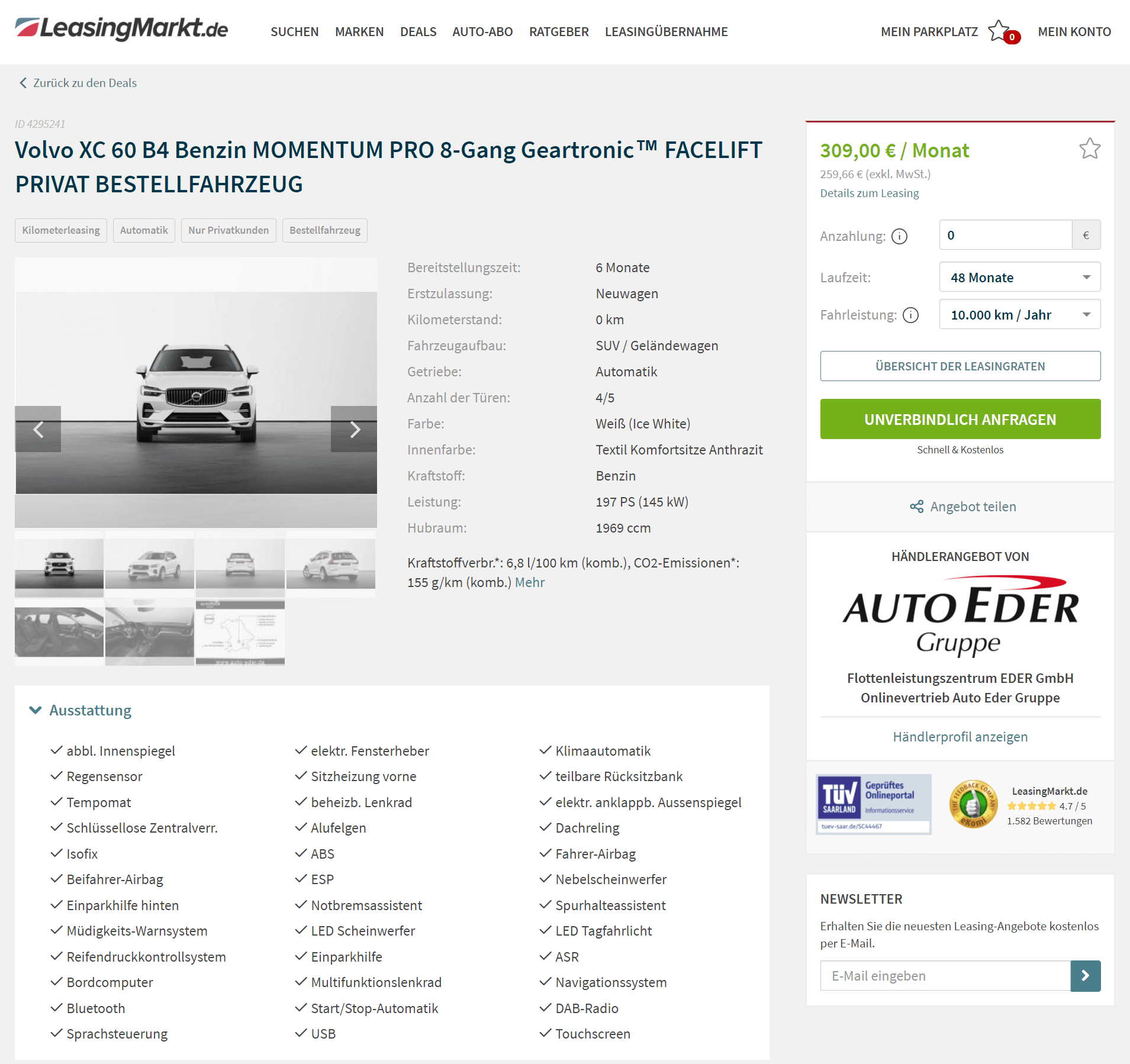
Task: Open Händlerprofil anzeigen link
Action: click(x=960, y=737)
